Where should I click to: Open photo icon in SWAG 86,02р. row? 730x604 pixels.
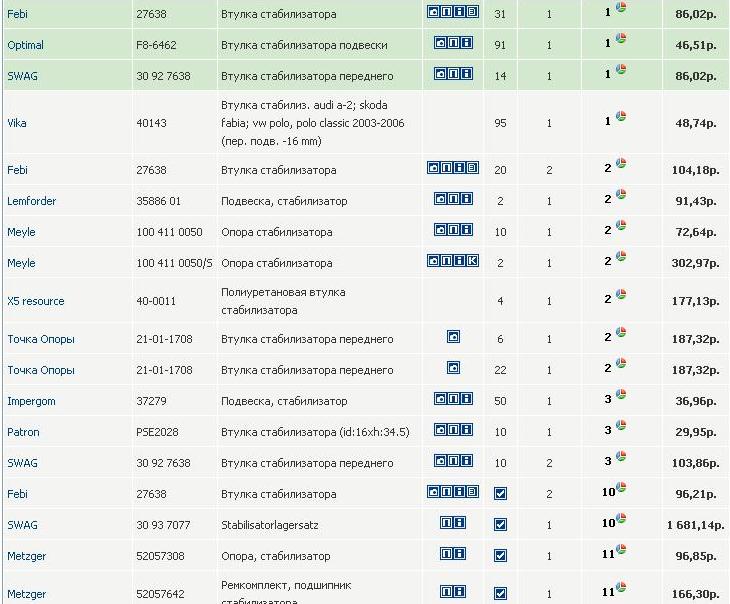click(x=440, y=74)
